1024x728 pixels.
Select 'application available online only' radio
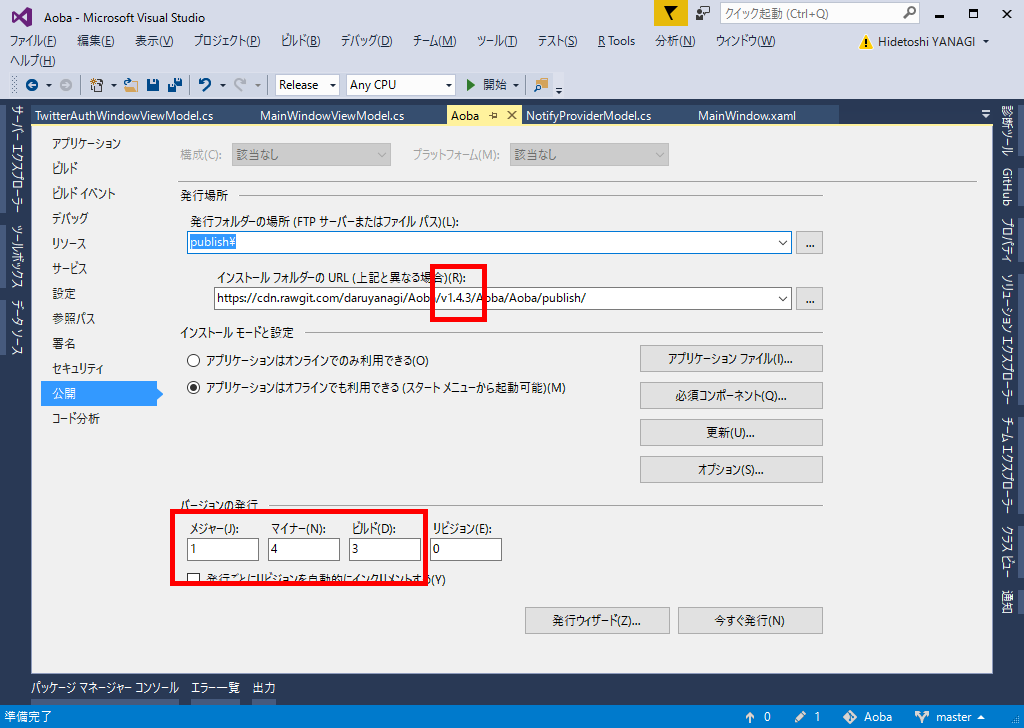coord(193,360)
